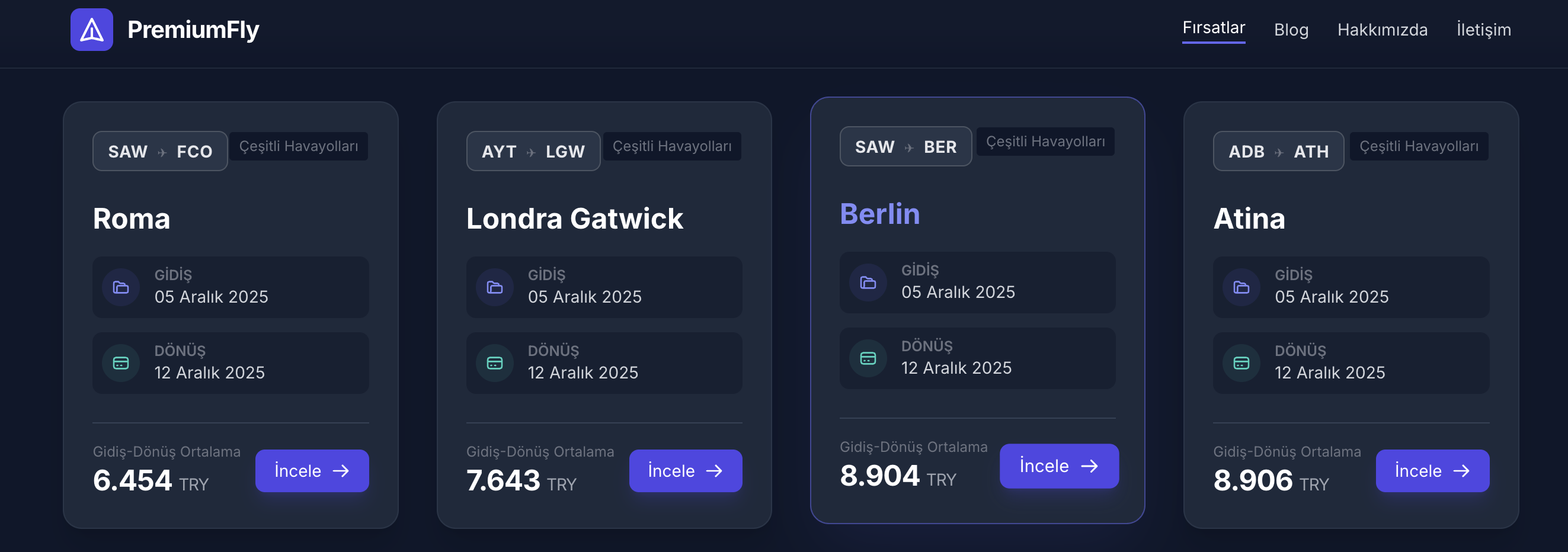Image resolution: width=1568 pixels, height=552 pixels.
Task: Click the departure folder icon on the Roma card
Action: (121, 287)
